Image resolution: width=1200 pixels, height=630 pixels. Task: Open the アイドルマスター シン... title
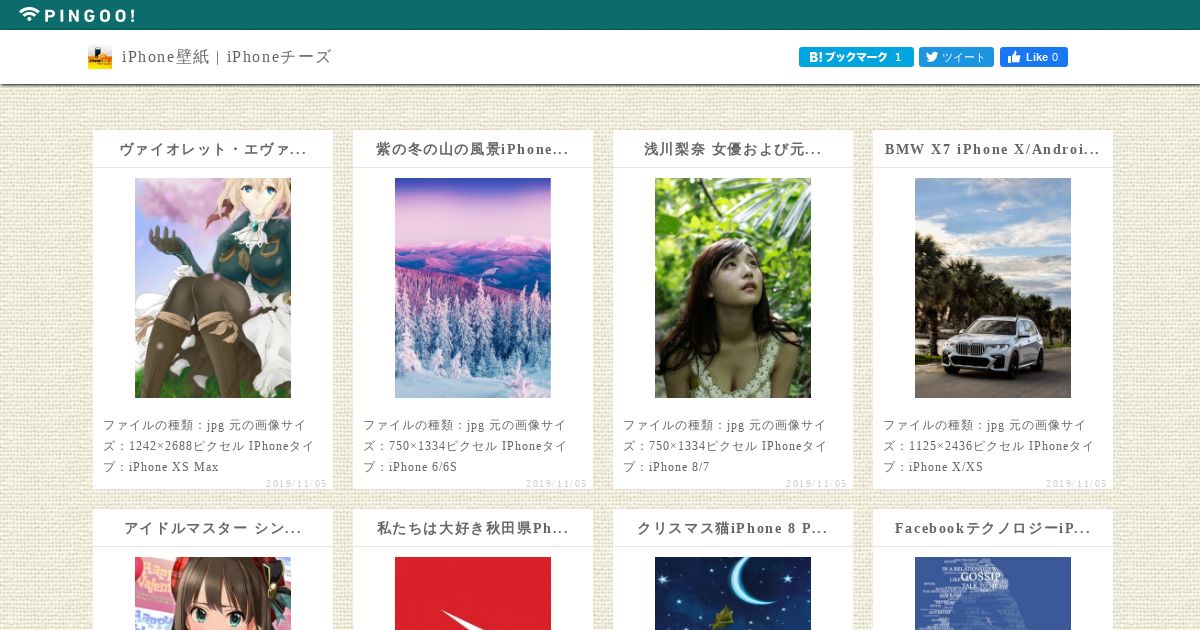coord(213,528)
